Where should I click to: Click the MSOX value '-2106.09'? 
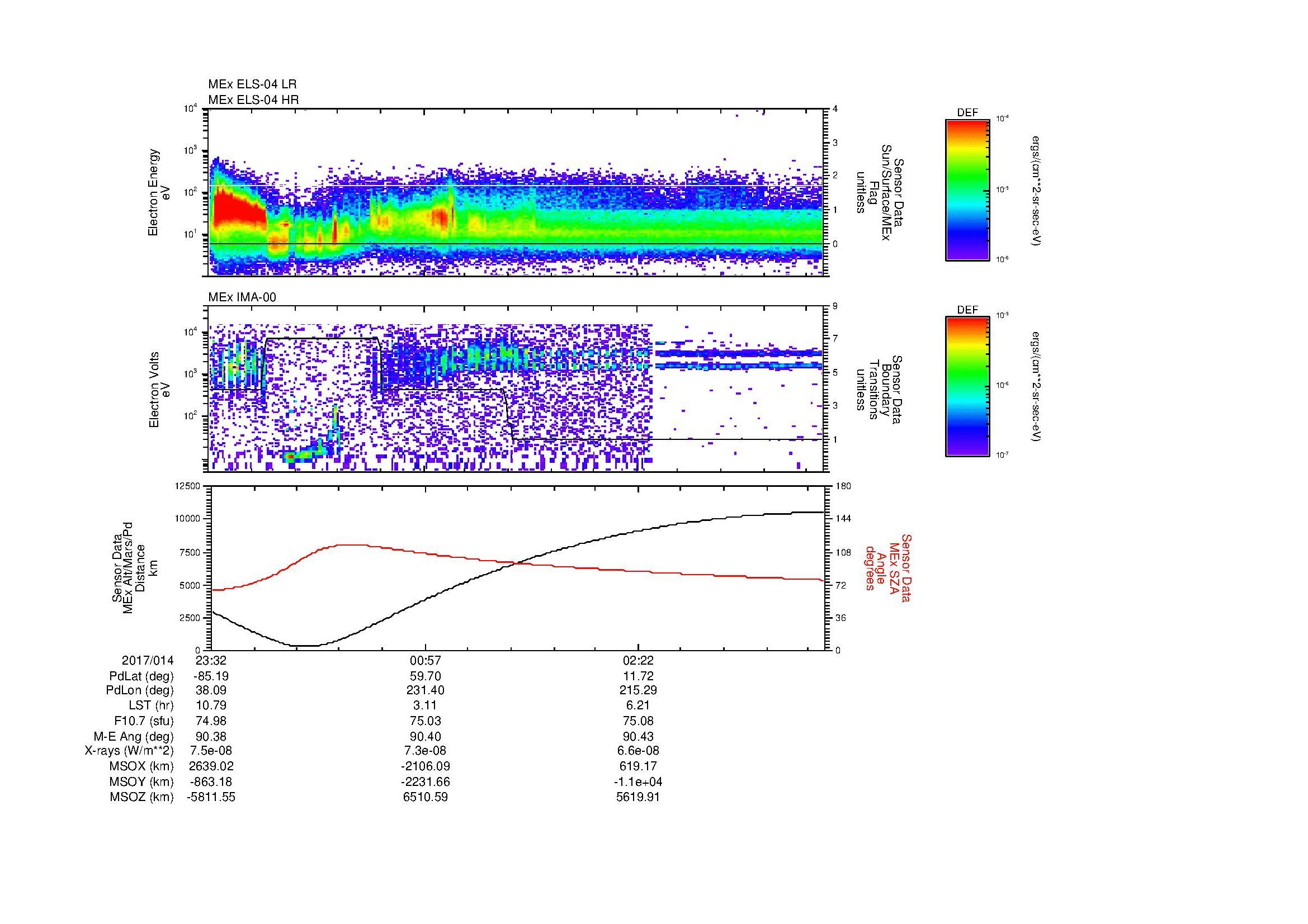coord(426,766)
